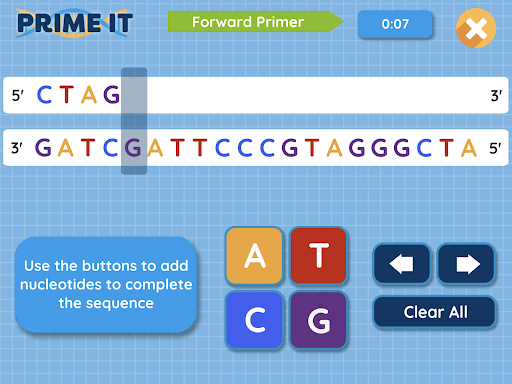512x384 pixels.
Task: Select the 0:07 timer display
Action: coord(395,24)
